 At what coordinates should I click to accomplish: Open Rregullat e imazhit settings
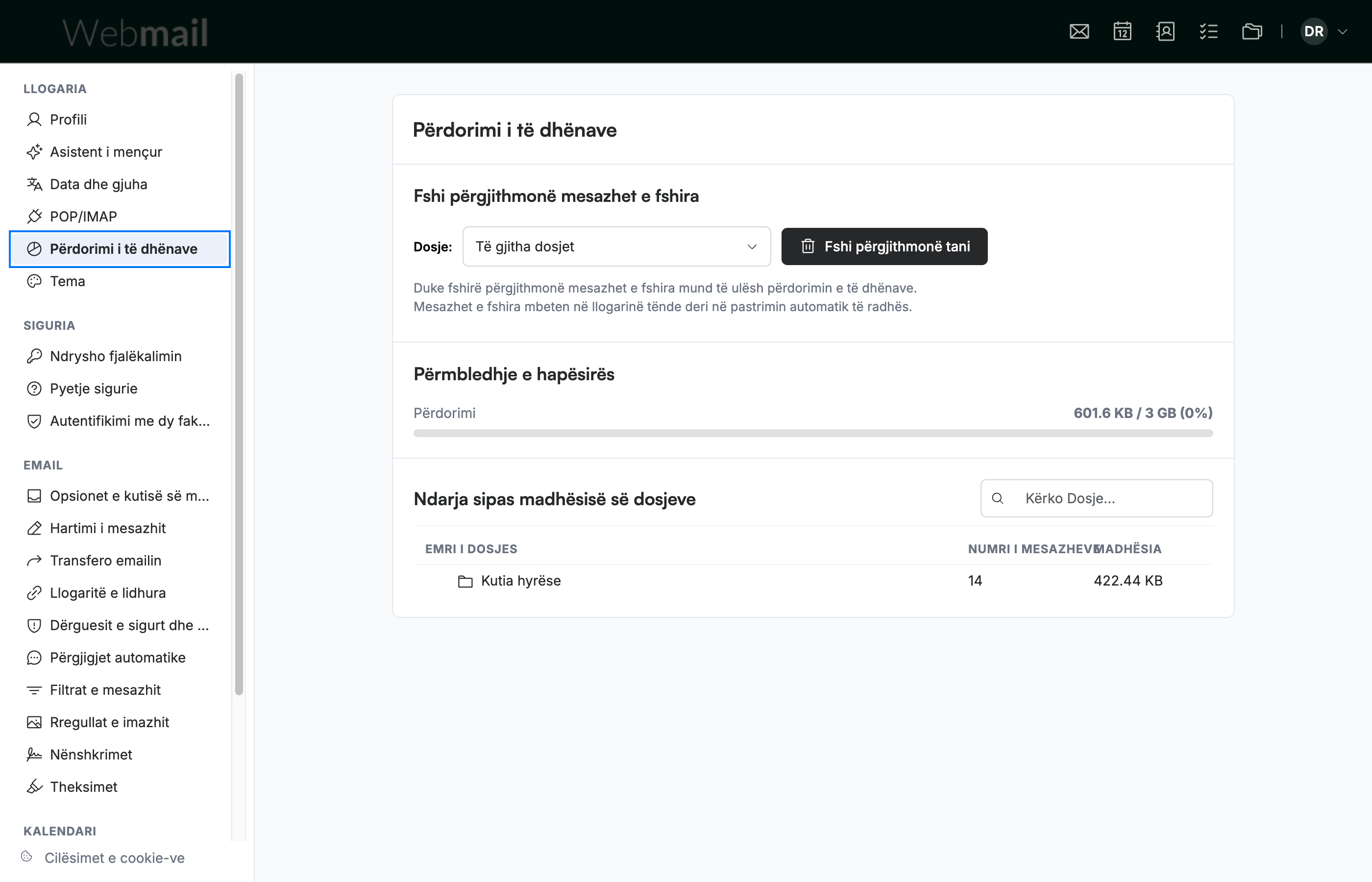(x=120, y=722)
